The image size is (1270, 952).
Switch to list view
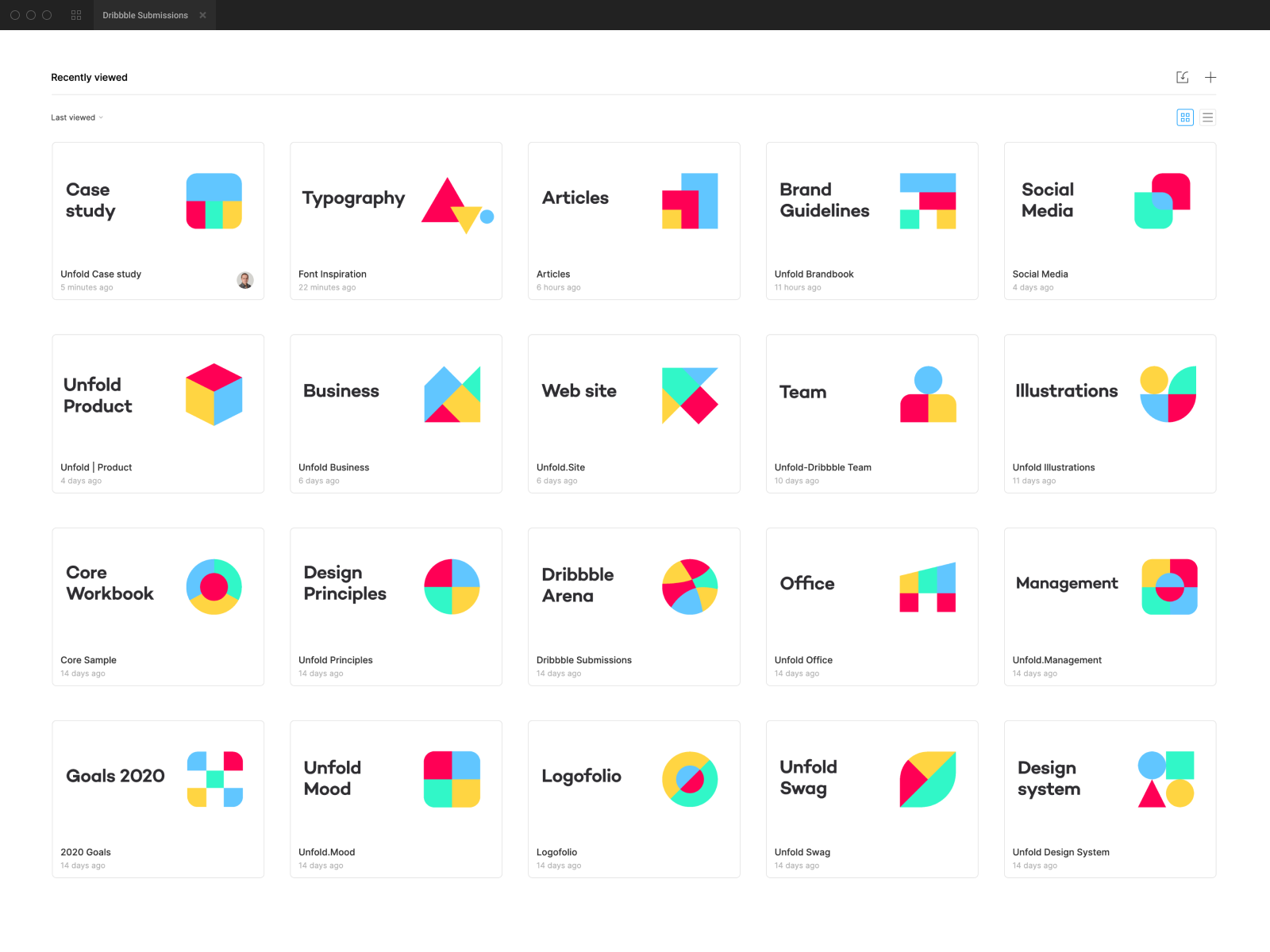coord(1207,117)
